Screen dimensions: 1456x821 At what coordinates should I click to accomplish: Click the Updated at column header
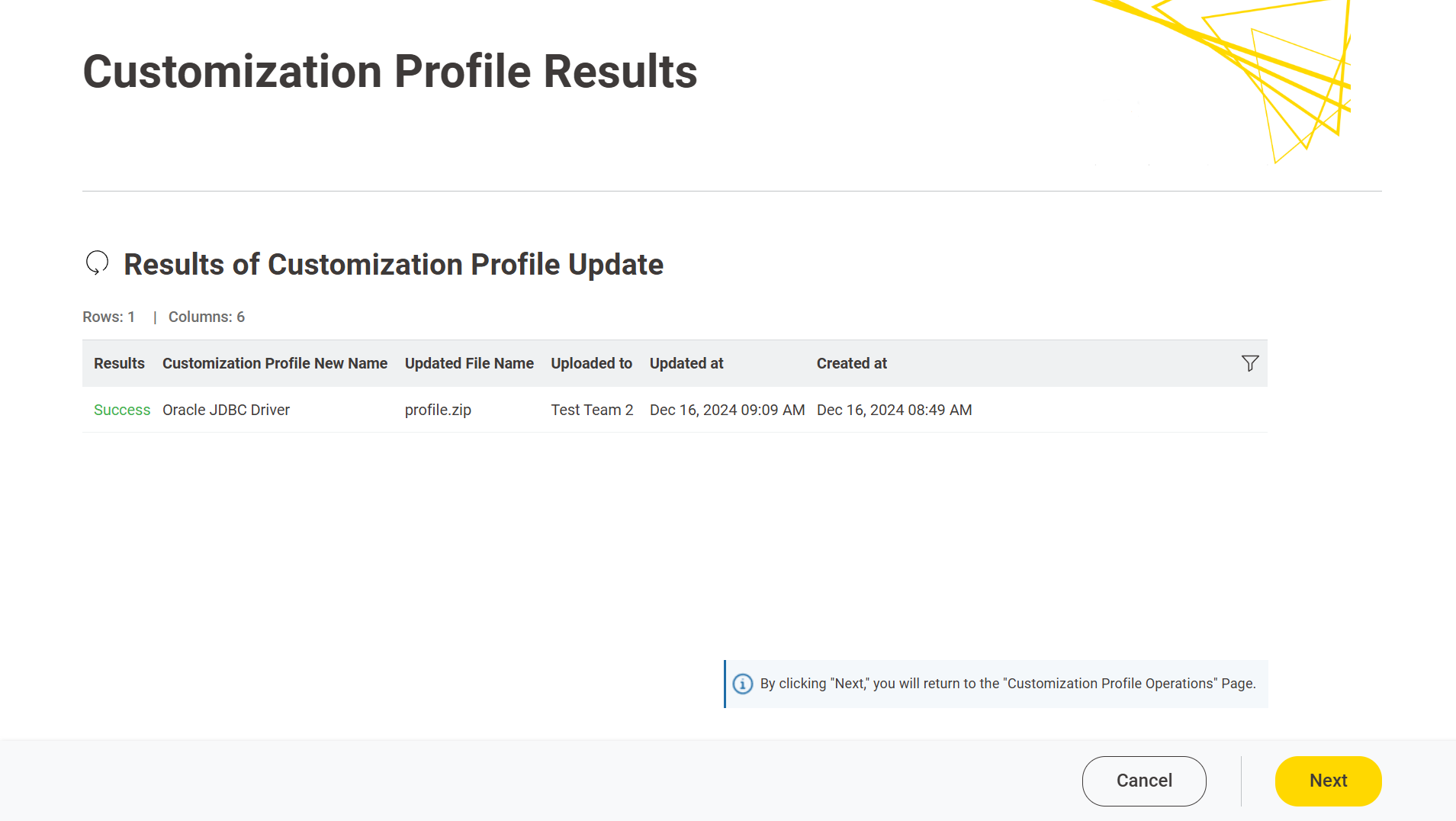[x=686, y=363]
